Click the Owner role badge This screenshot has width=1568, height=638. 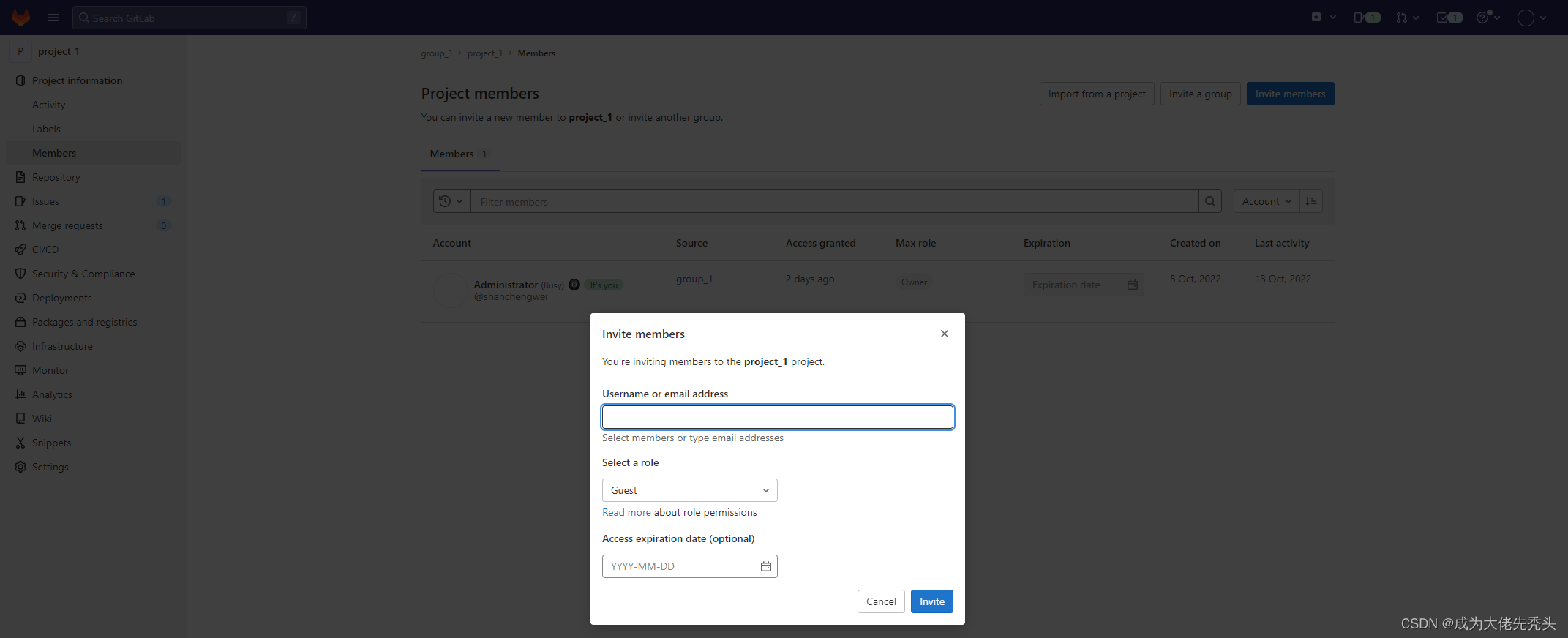(914, 282)
